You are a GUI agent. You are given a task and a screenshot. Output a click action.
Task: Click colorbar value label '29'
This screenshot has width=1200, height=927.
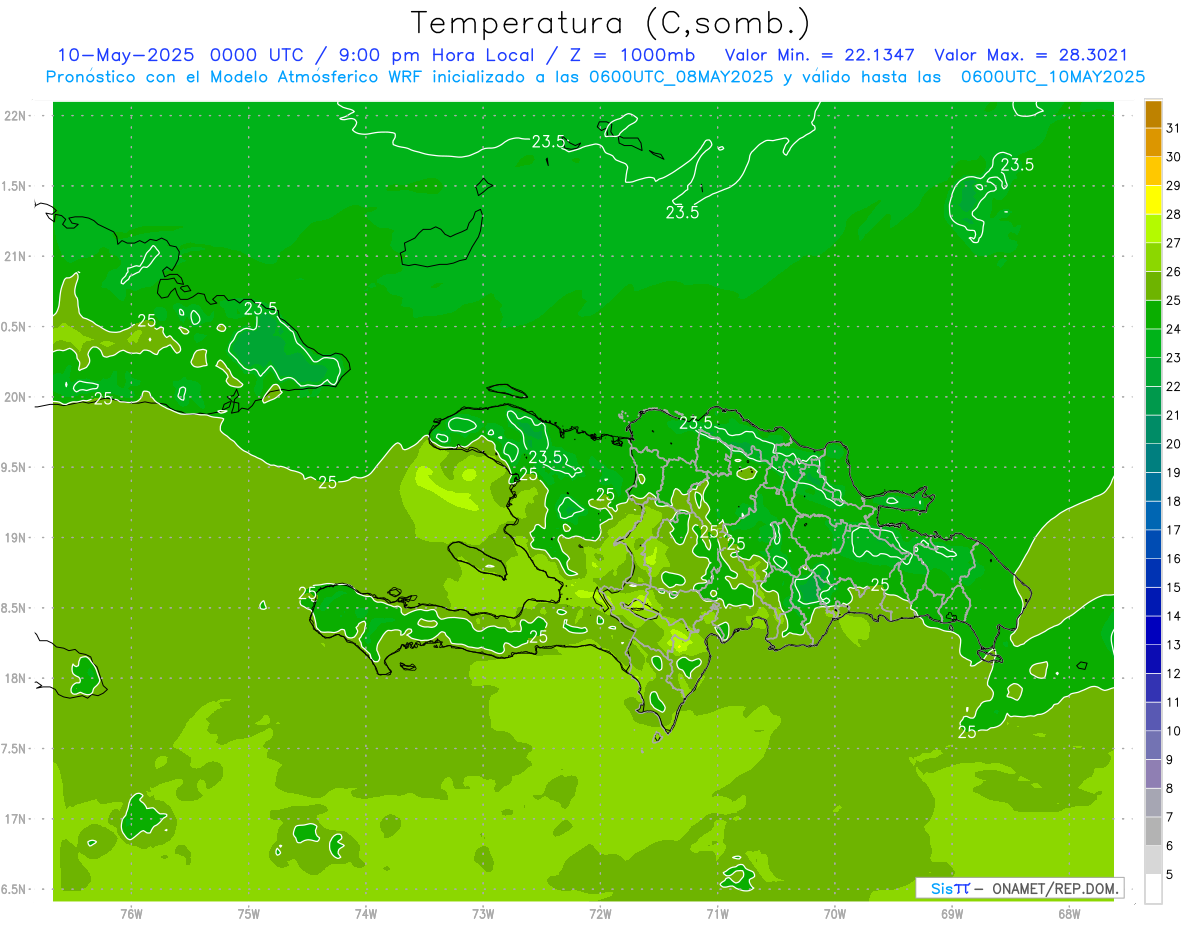tap(1174, 185)
